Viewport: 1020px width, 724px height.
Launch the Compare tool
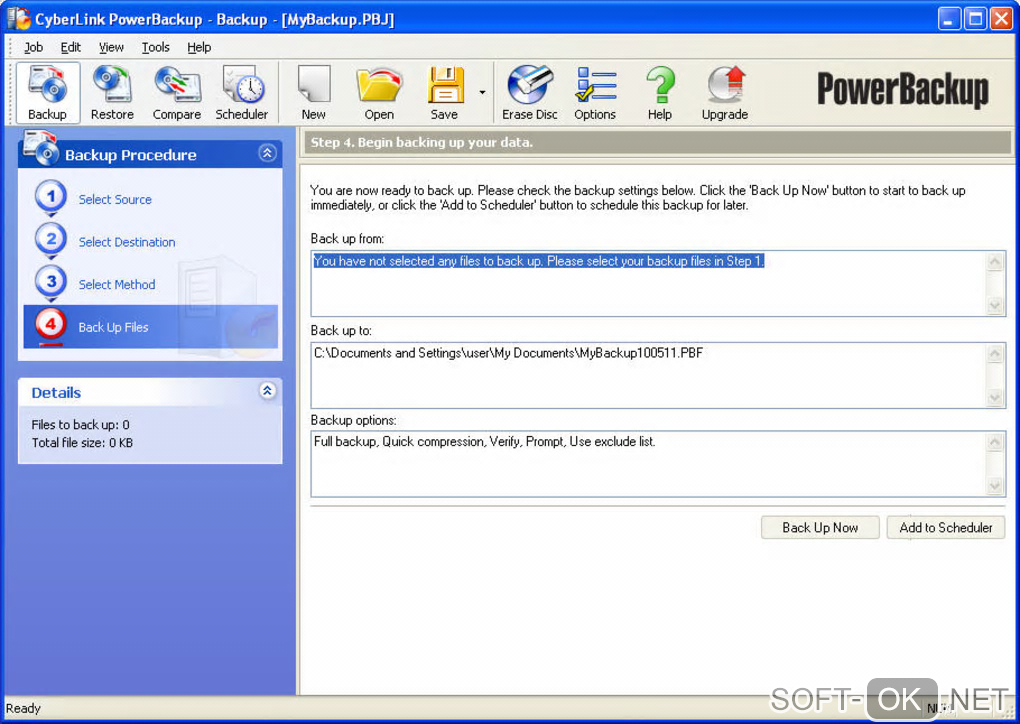[177, 92]
